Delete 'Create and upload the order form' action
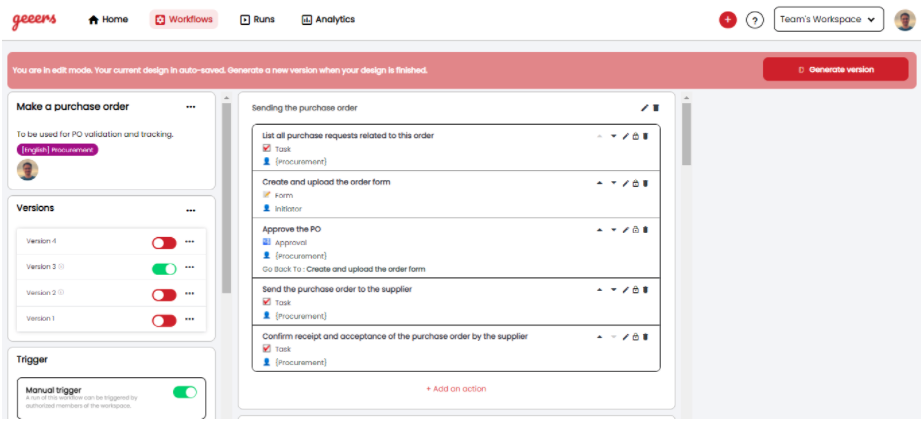The image size is (921, 422). click(x=645, y=183)
